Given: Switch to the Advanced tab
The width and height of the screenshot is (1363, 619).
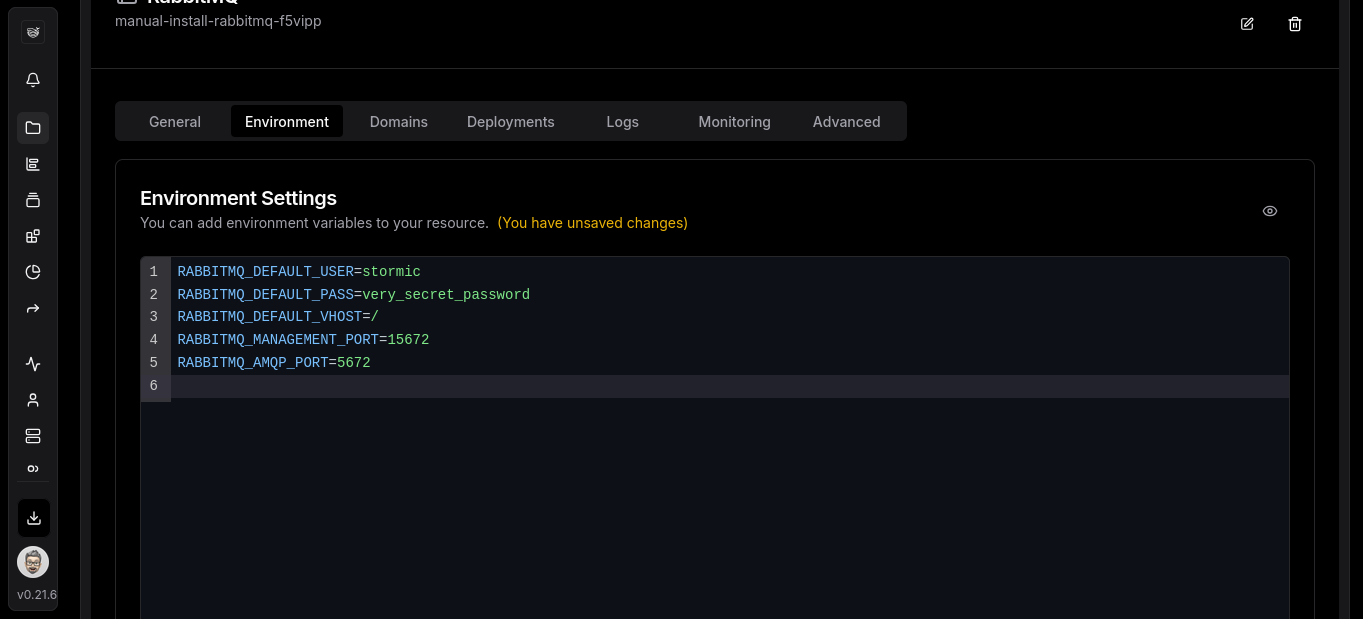Looking at the screenshot, I should (847, 121).
